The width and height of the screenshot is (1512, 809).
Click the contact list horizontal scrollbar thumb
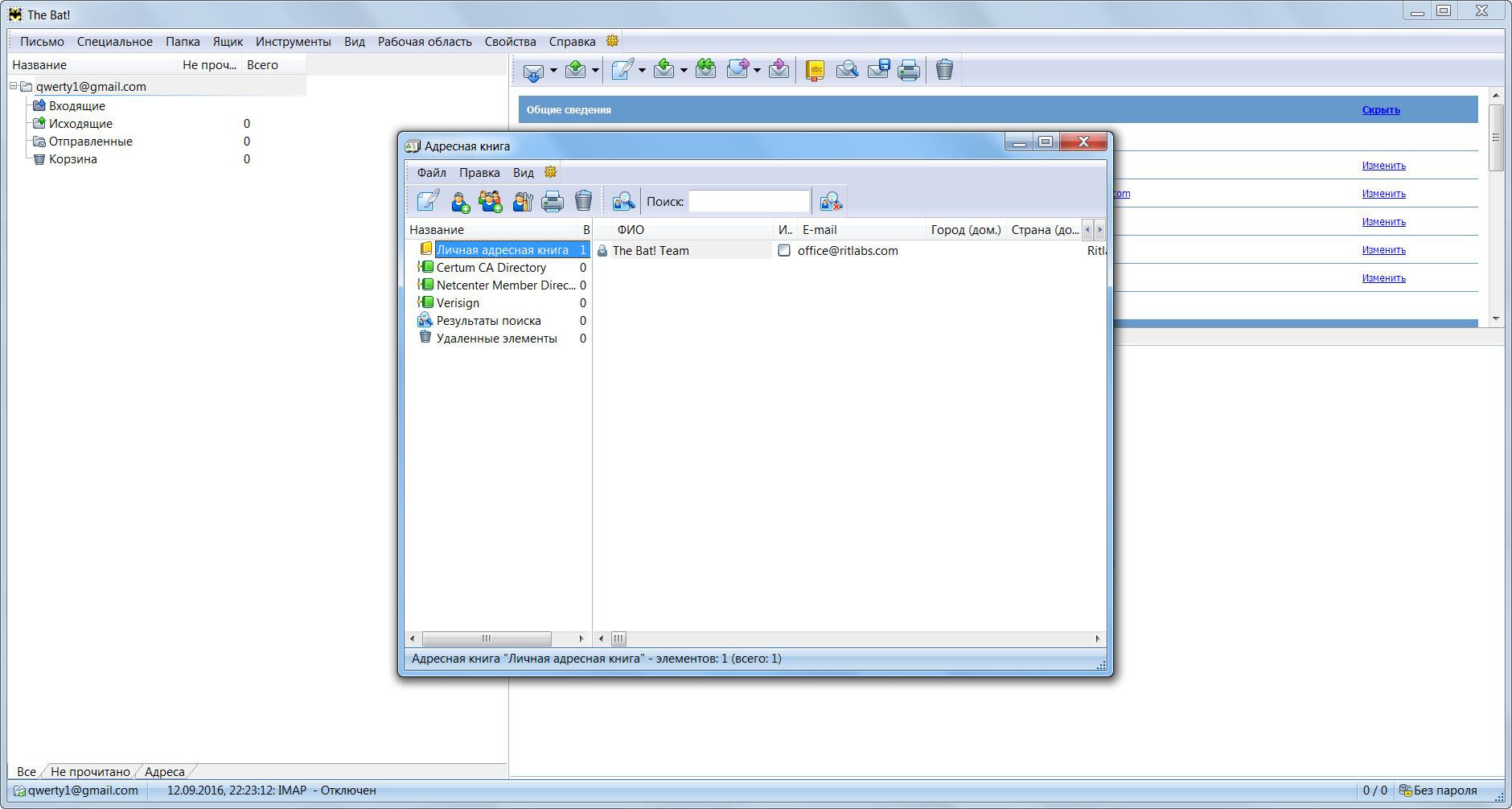pyautogui.click(x=618, y=639)
